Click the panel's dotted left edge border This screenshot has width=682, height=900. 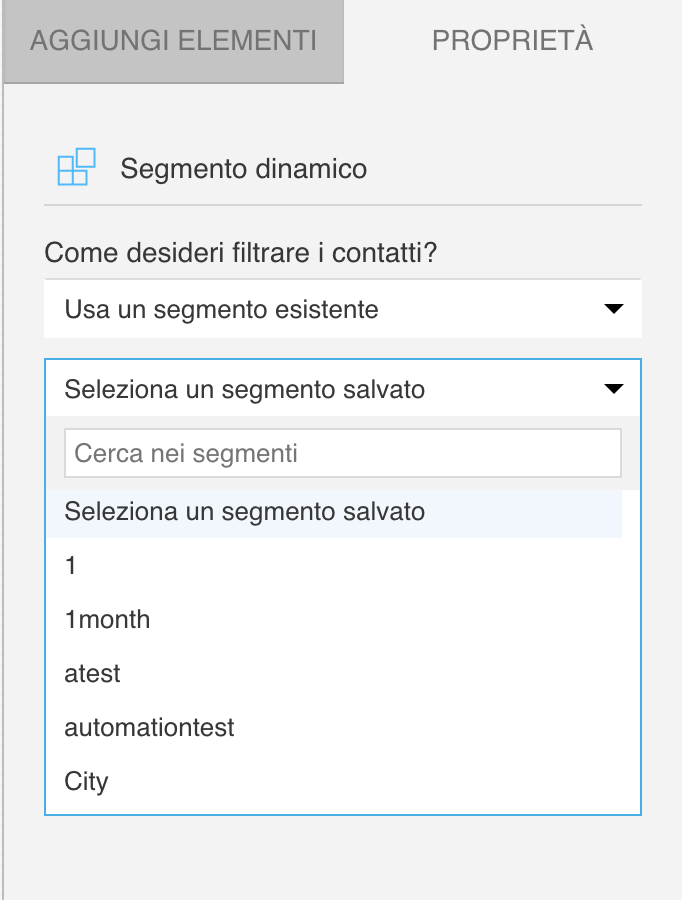[x=3, y=488]
